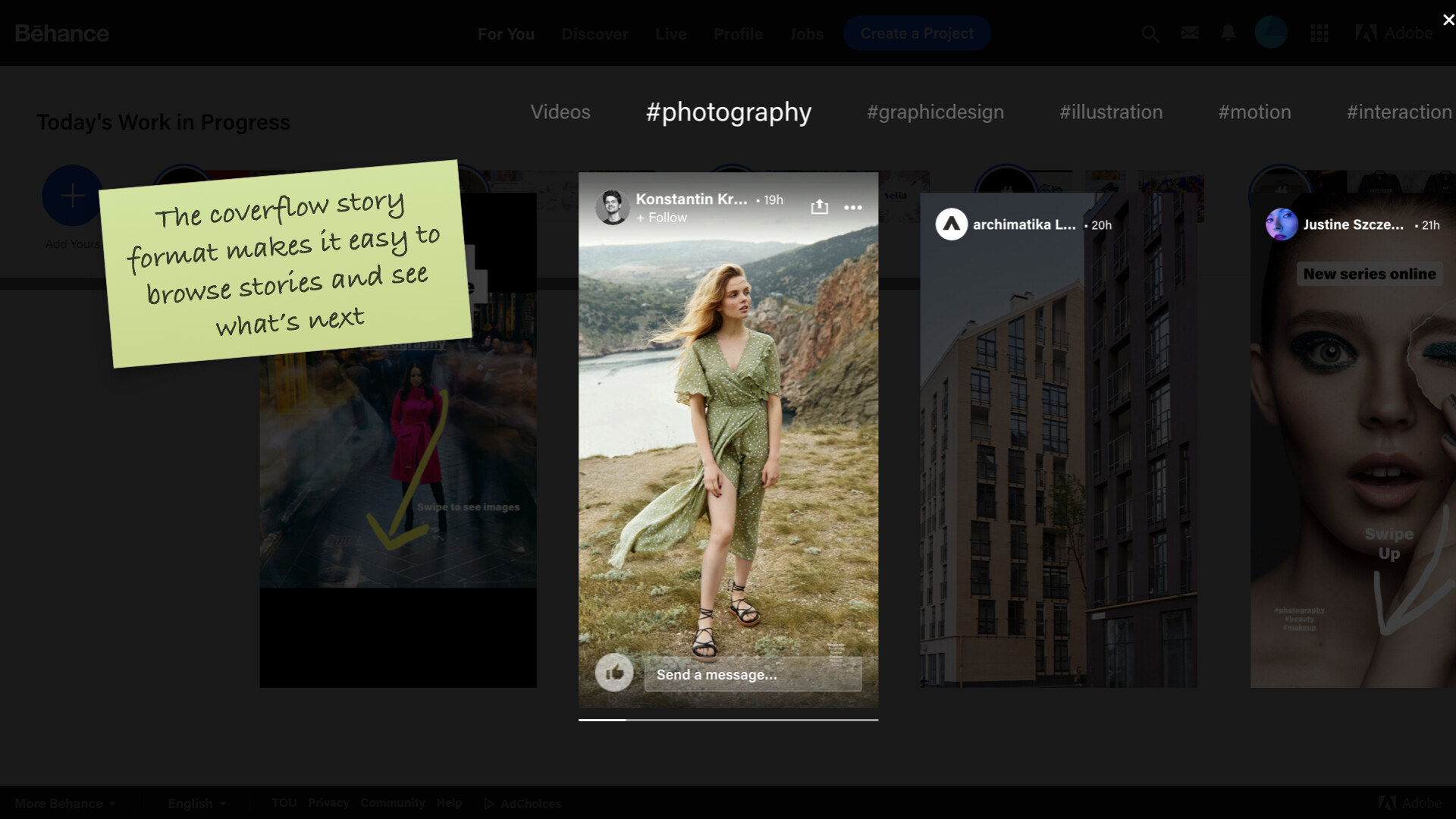Open the Discover navigation link
Image resolution: width=1456 pixels, height=819 pixels.
(595, 34)
